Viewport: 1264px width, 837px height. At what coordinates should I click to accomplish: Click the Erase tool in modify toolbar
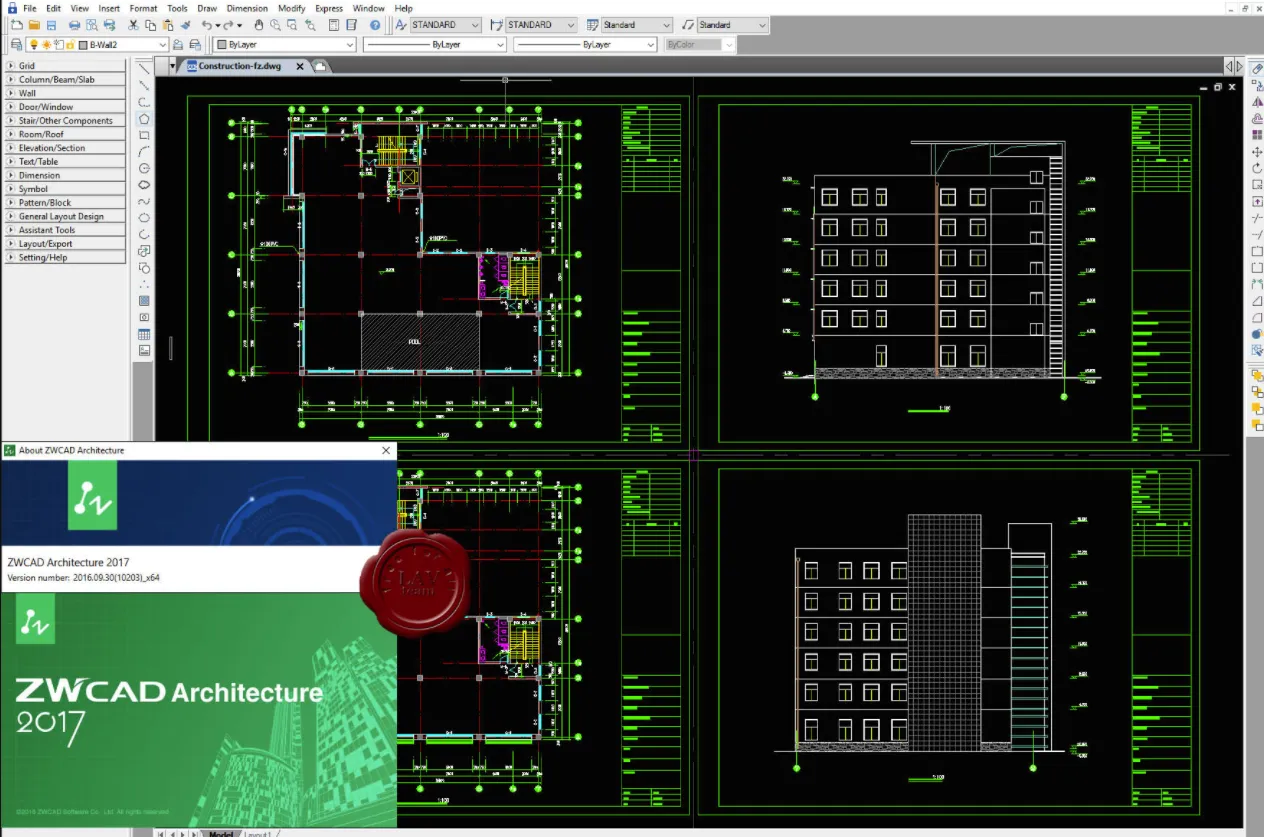[1257, 68]
